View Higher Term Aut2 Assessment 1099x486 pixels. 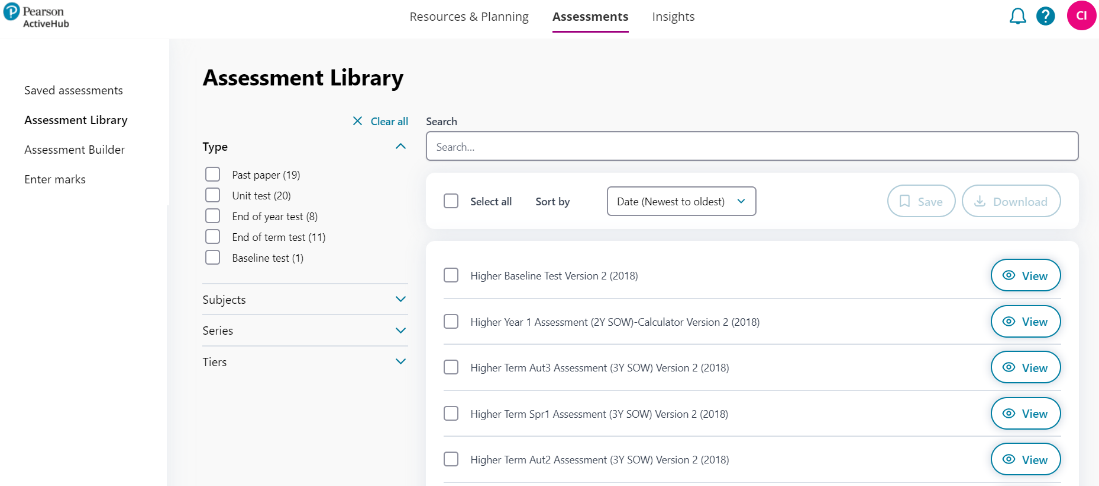coord(1025,459)
